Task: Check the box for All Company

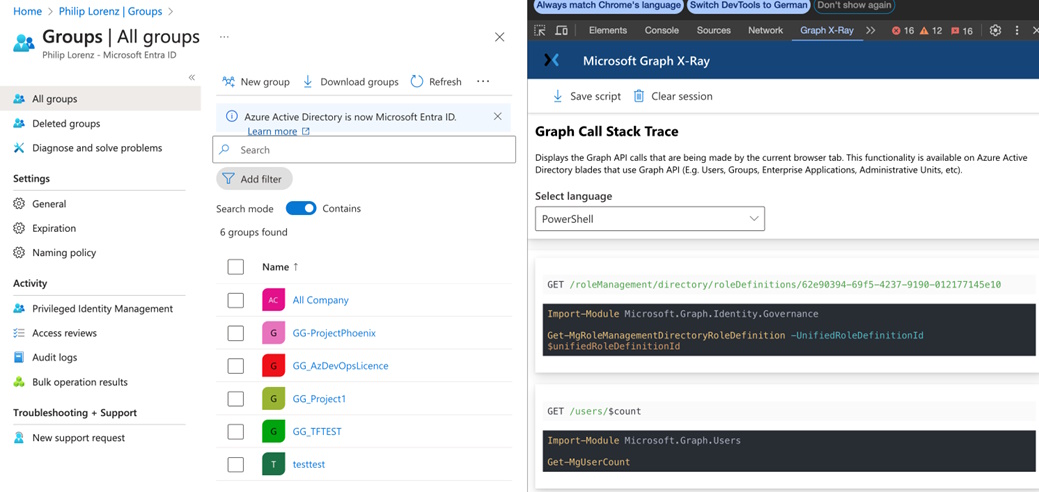Action: tap(235, 300)
